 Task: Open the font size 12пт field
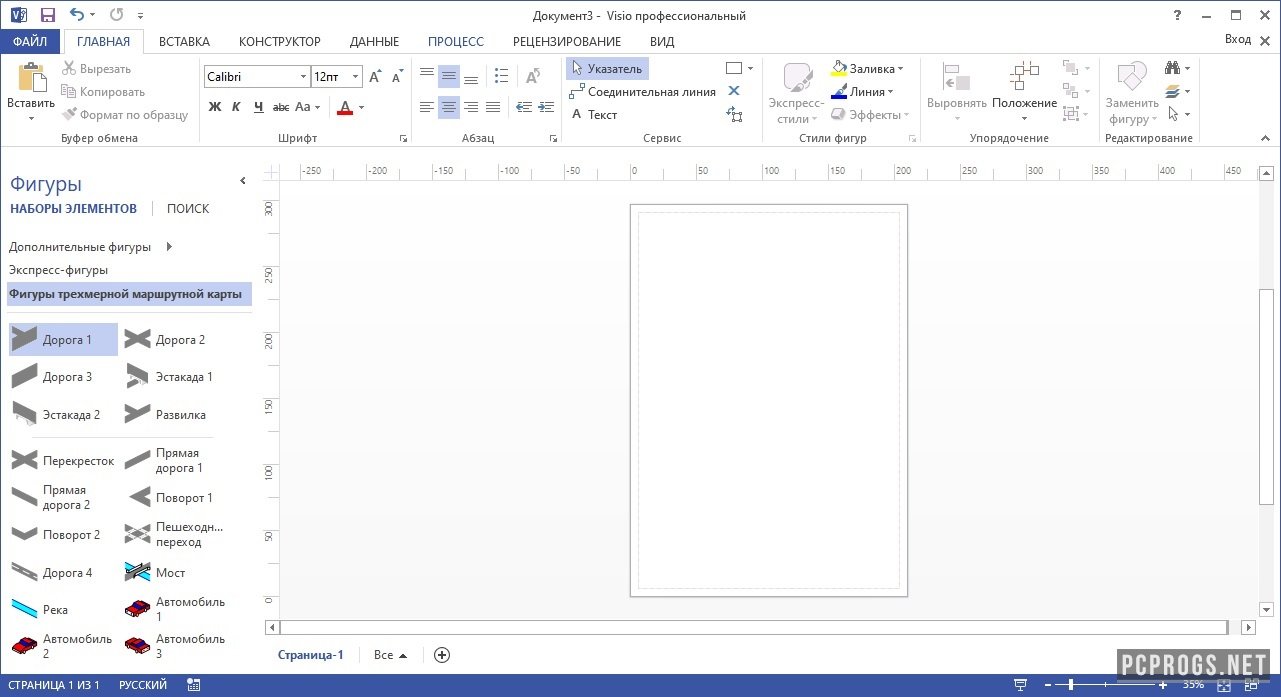(327, 77)
